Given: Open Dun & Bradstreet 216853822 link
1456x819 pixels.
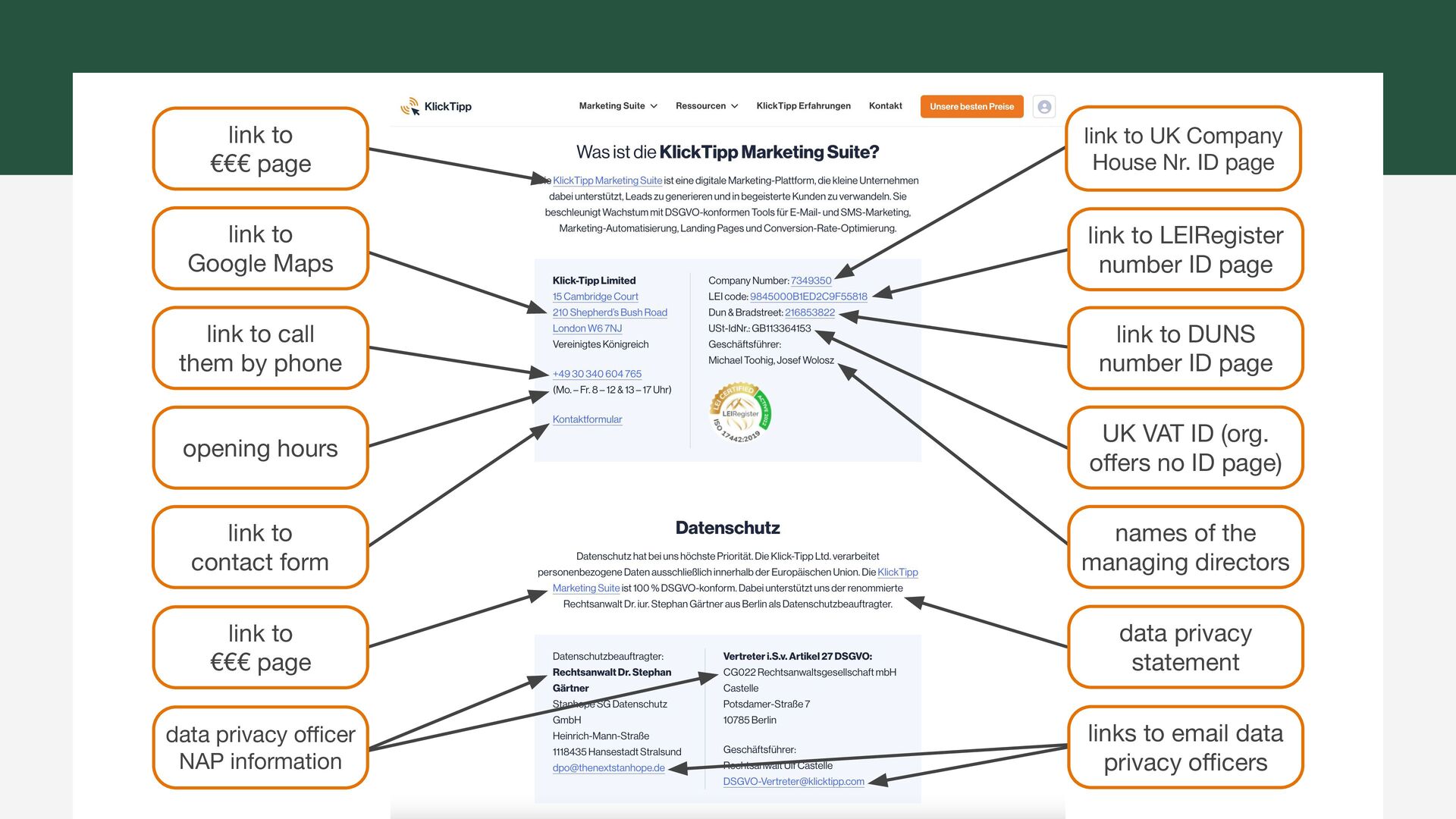Looking at the screenshot, I should tap(809, 312).
